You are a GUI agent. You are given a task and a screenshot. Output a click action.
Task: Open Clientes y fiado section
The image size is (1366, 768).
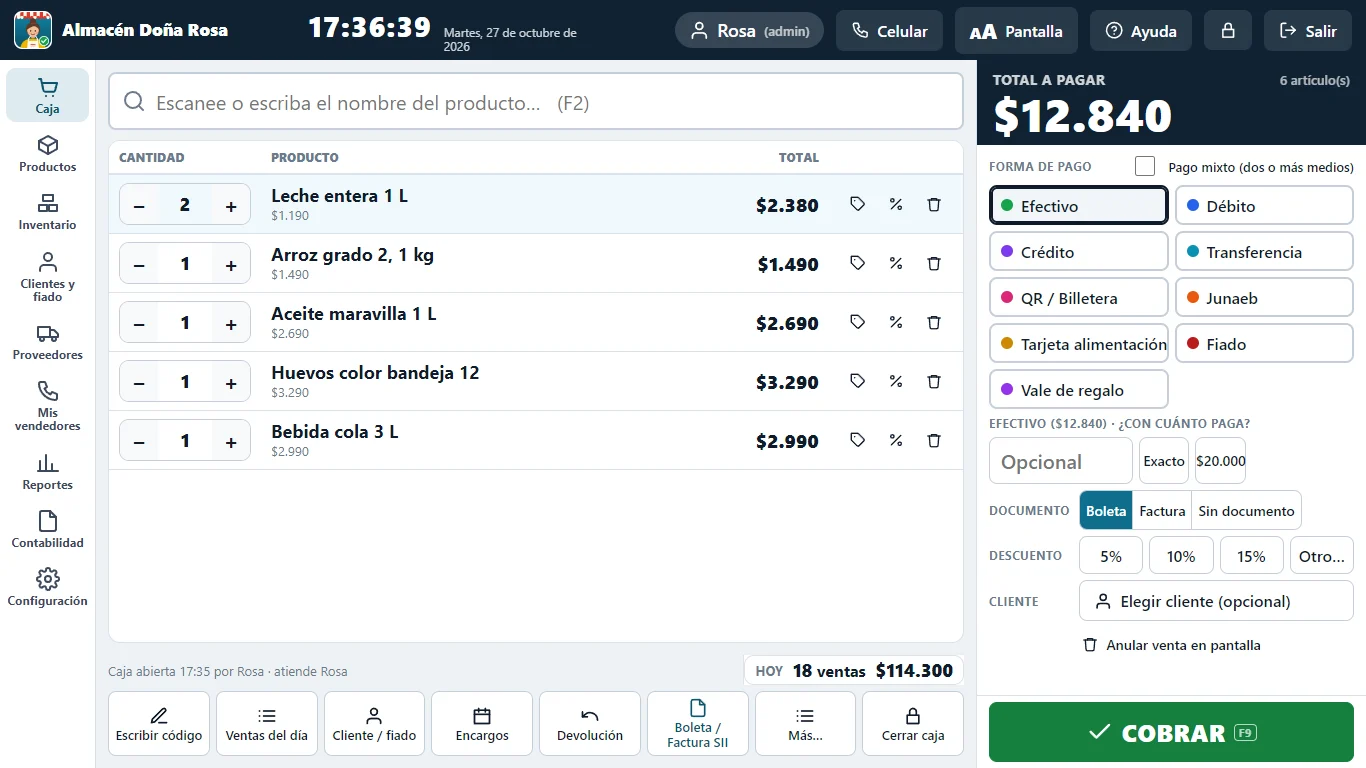pos(48,277)
